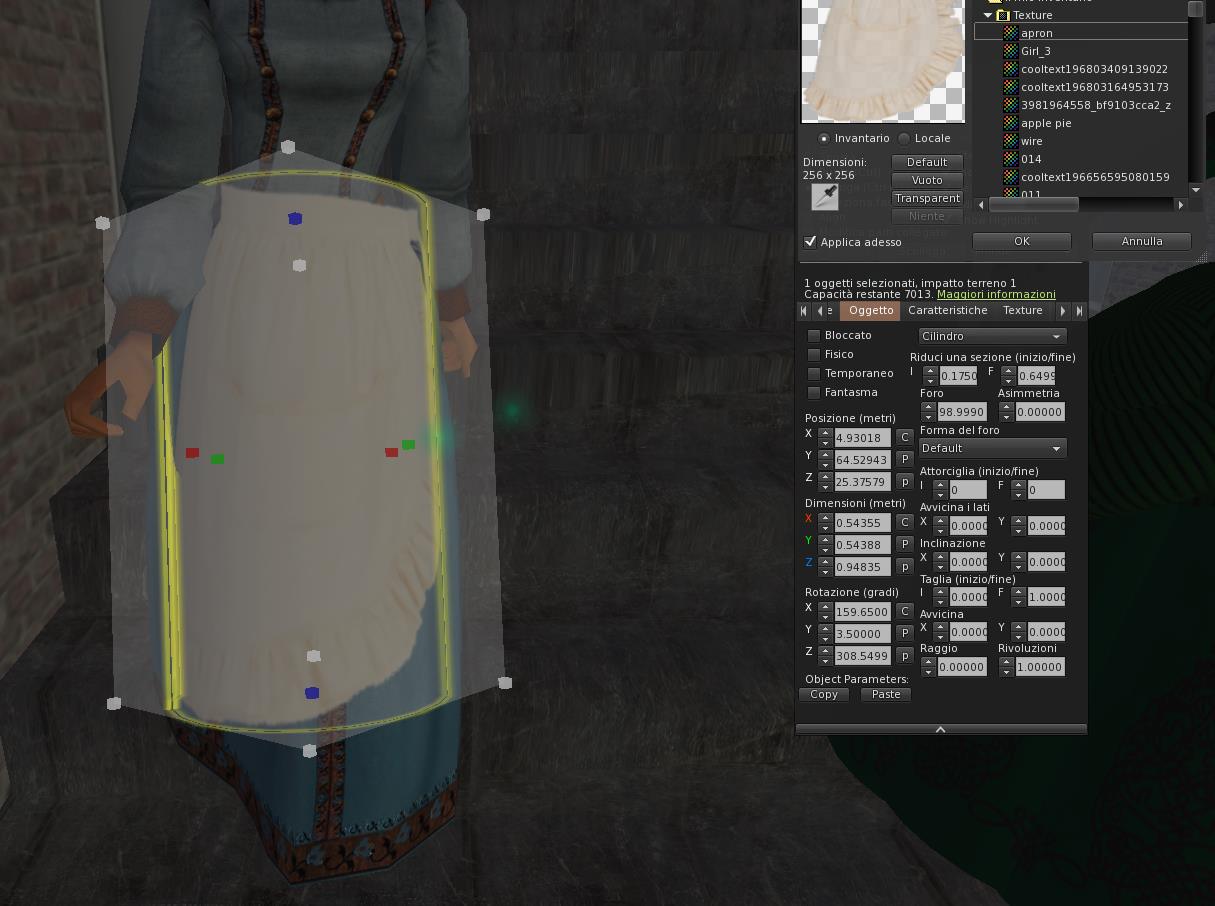Select the apron texture icon in inventory
The height and width of the screenshot is (906, 1215).
point(1010,33)
